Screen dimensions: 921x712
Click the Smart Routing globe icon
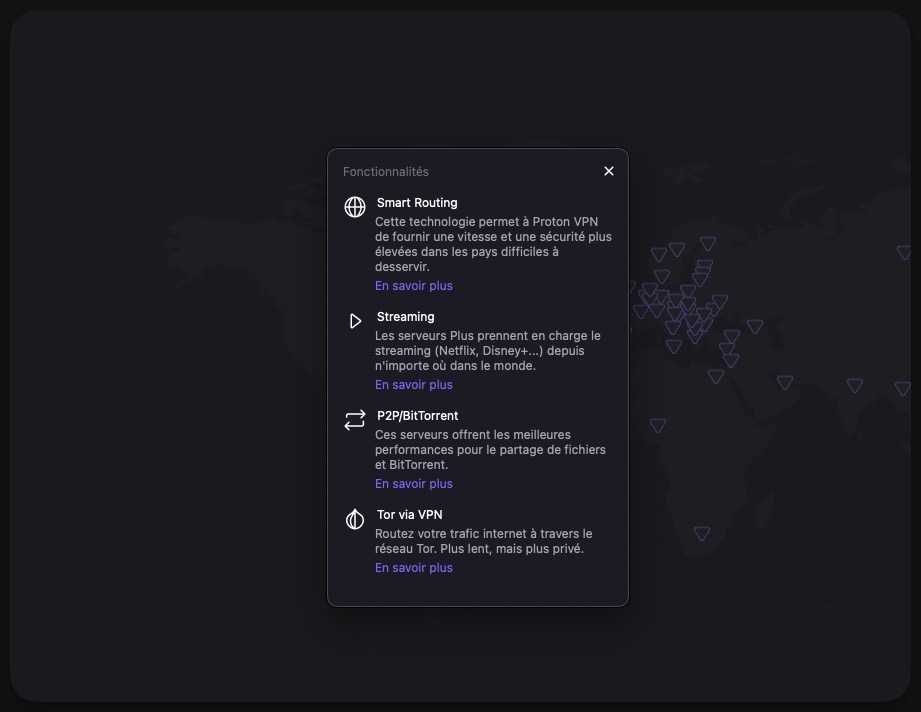point(355,207)
